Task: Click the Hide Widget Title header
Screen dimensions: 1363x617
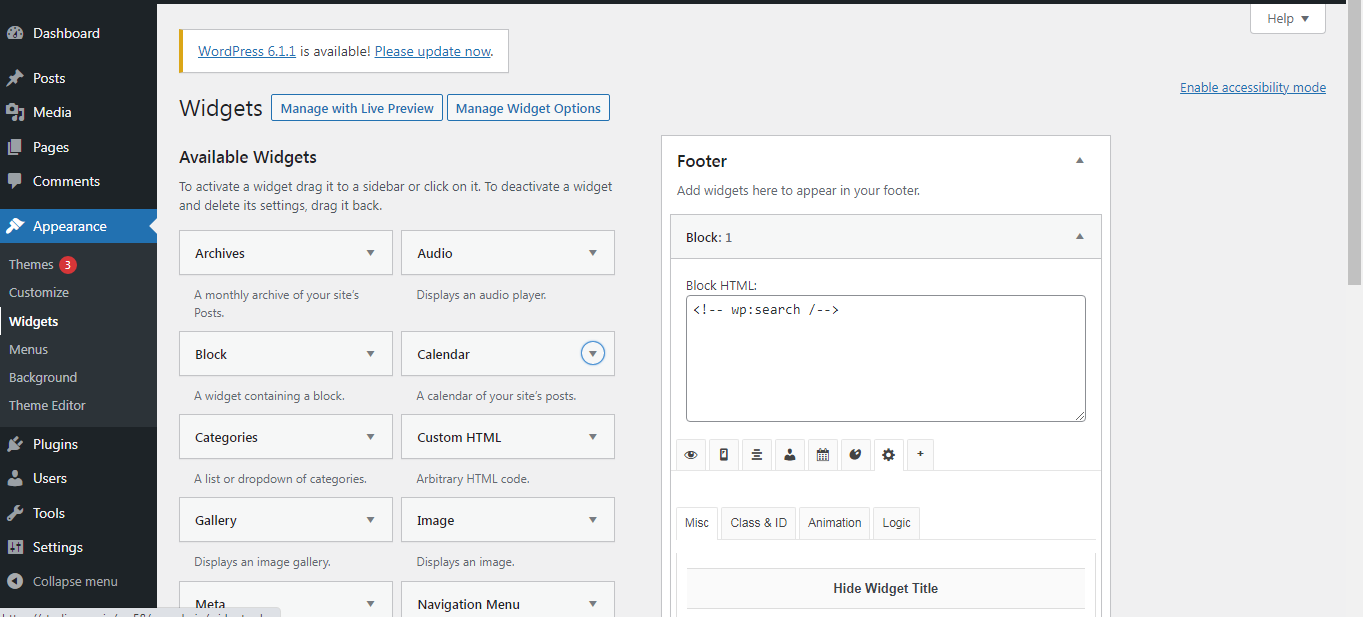Action: tap(886, 588)
